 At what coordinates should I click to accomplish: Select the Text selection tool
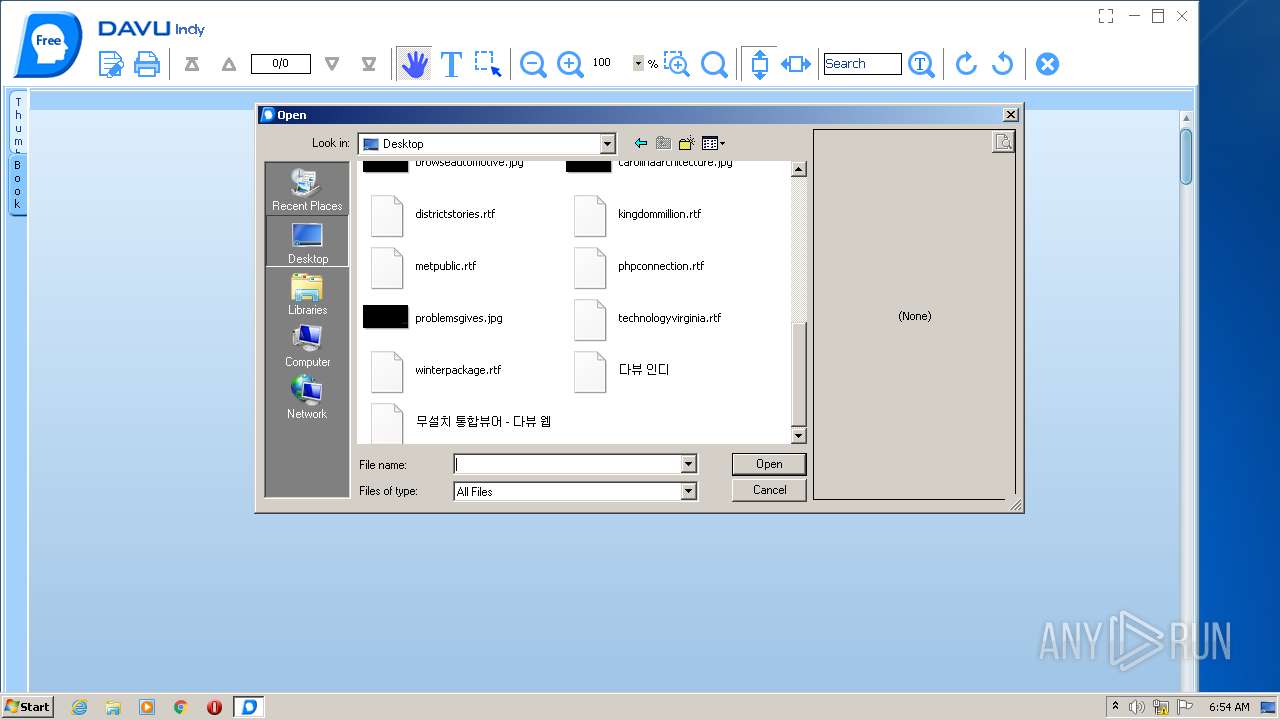[451, 64]
